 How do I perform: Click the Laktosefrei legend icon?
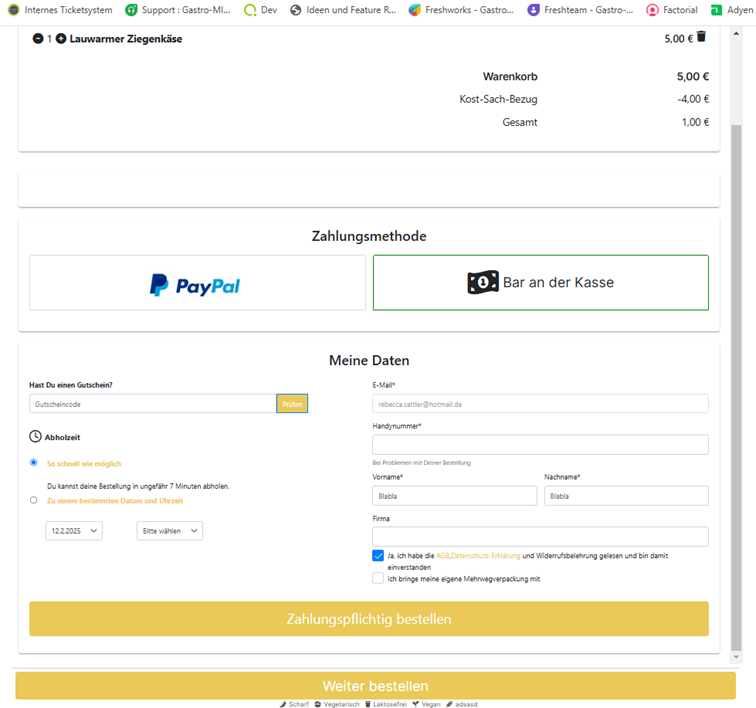368,704
